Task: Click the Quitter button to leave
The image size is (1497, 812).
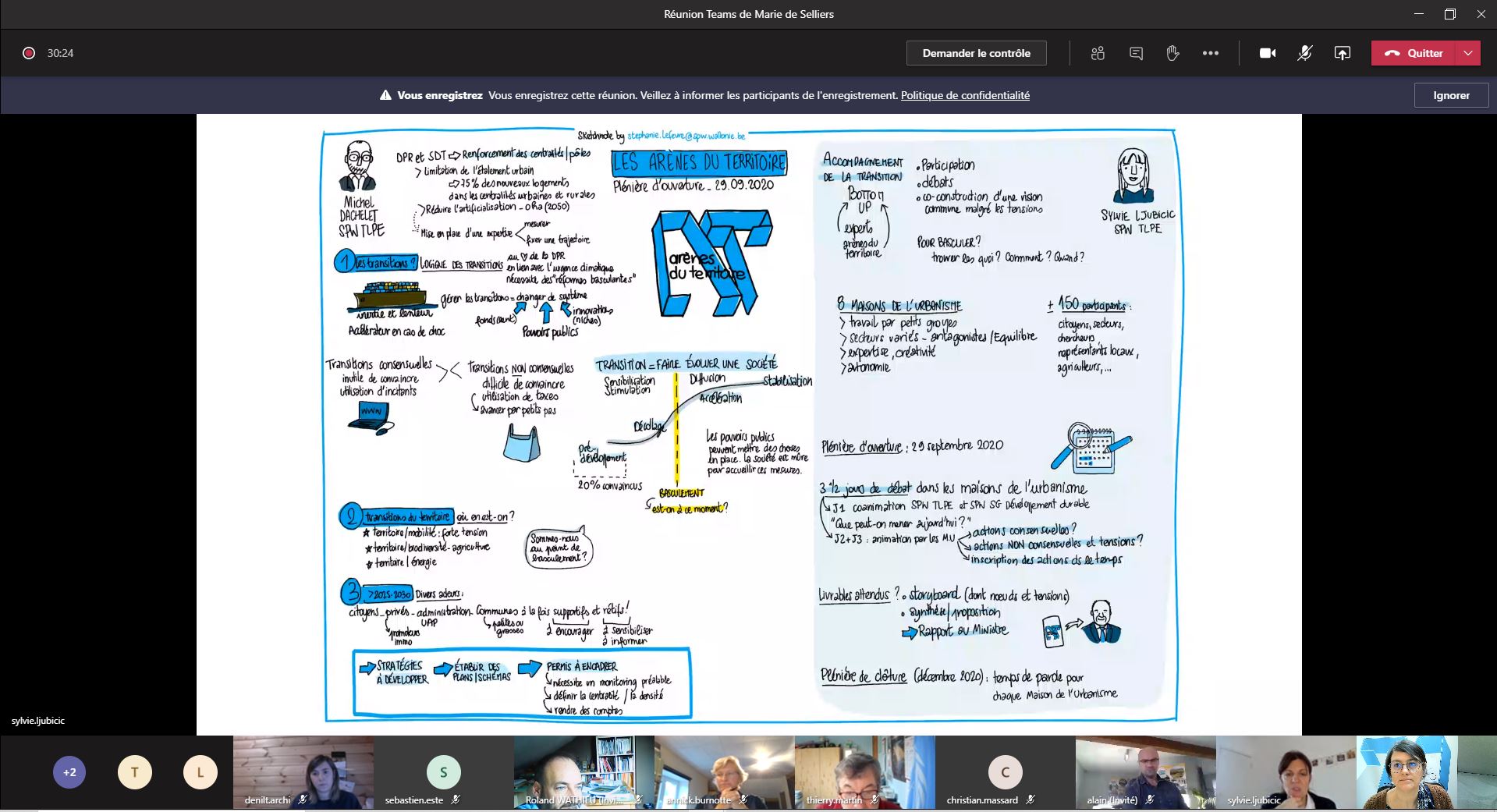Action: (x=1414, y=53)
